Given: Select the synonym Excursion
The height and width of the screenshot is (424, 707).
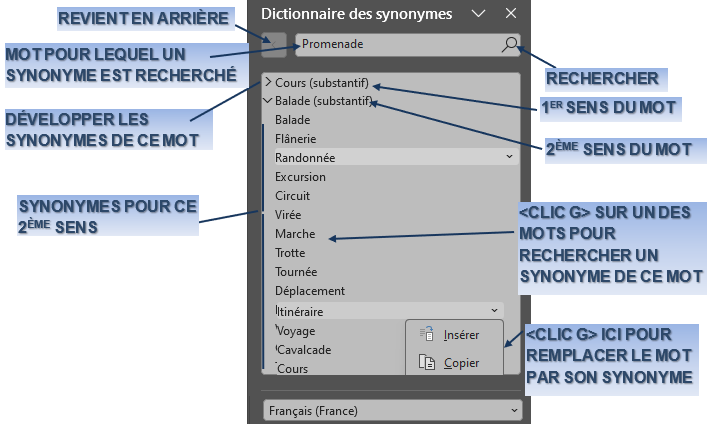Looking at the screenshot, I should 300,177.
